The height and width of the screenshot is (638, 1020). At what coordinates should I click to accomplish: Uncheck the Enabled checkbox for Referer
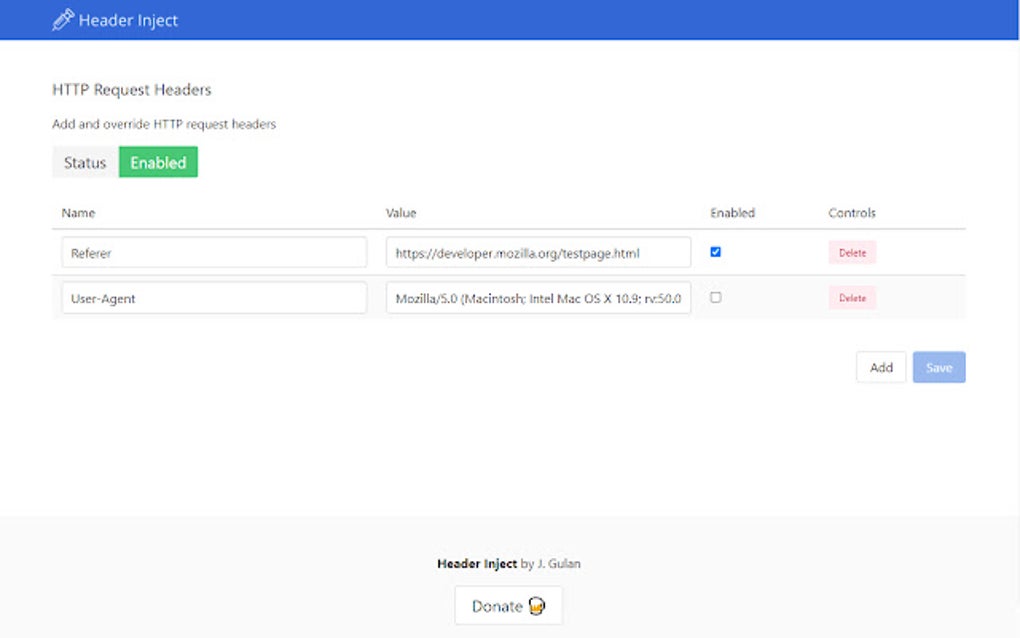(x=715, y=252)
